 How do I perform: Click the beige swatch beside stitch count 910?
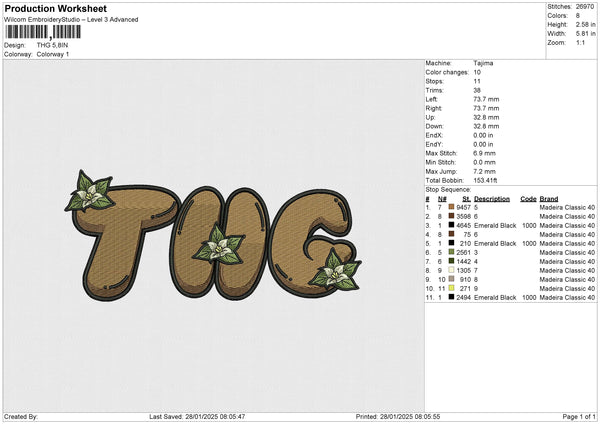(451, 279)
